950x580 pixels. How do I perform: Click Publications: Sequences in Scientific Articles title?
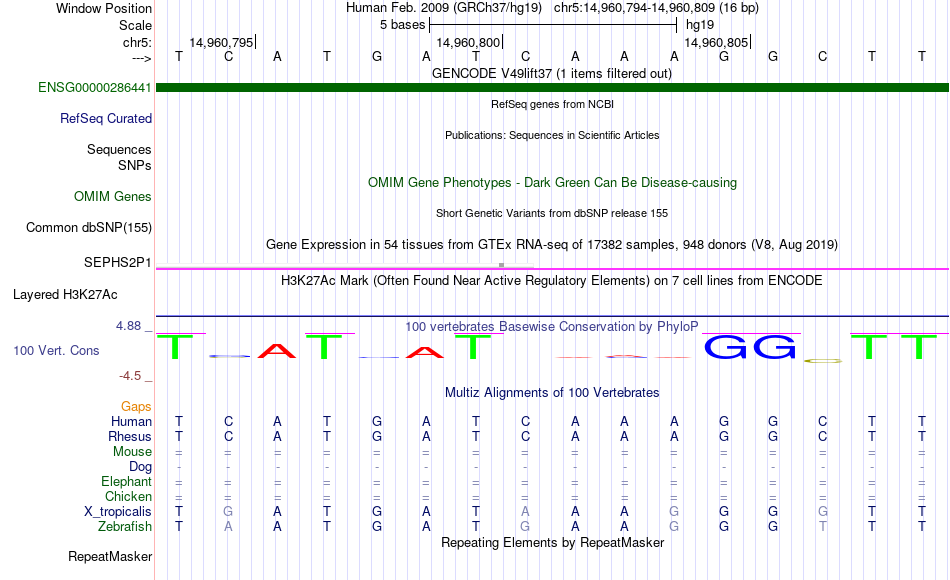point(552,135)
